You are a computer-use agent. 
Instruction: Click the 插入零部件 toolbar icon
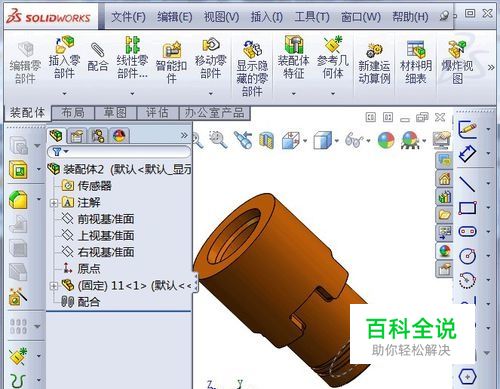click(x=64, y=45)
